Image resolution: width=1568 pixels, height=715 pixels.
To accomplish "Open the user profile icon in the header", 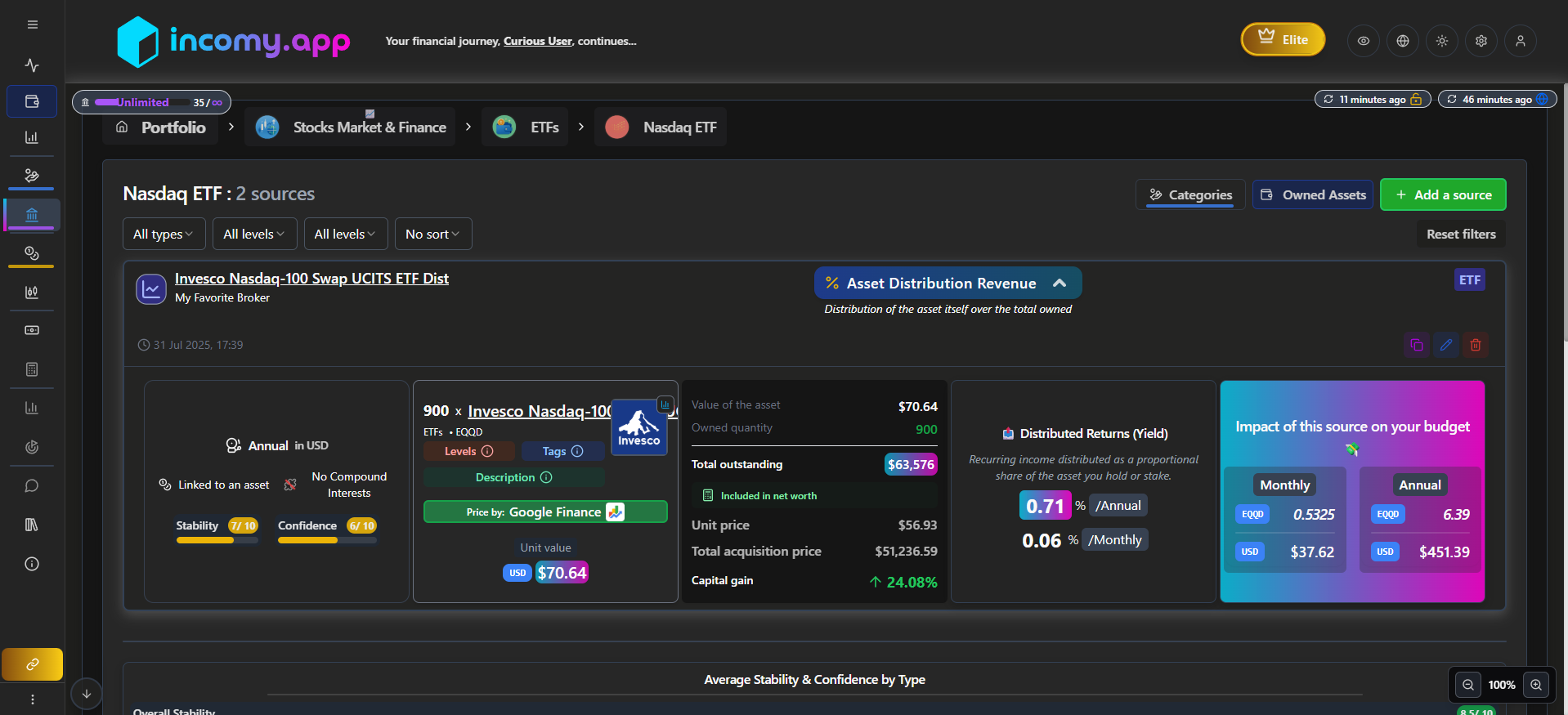I will (x=1521, y=41).
